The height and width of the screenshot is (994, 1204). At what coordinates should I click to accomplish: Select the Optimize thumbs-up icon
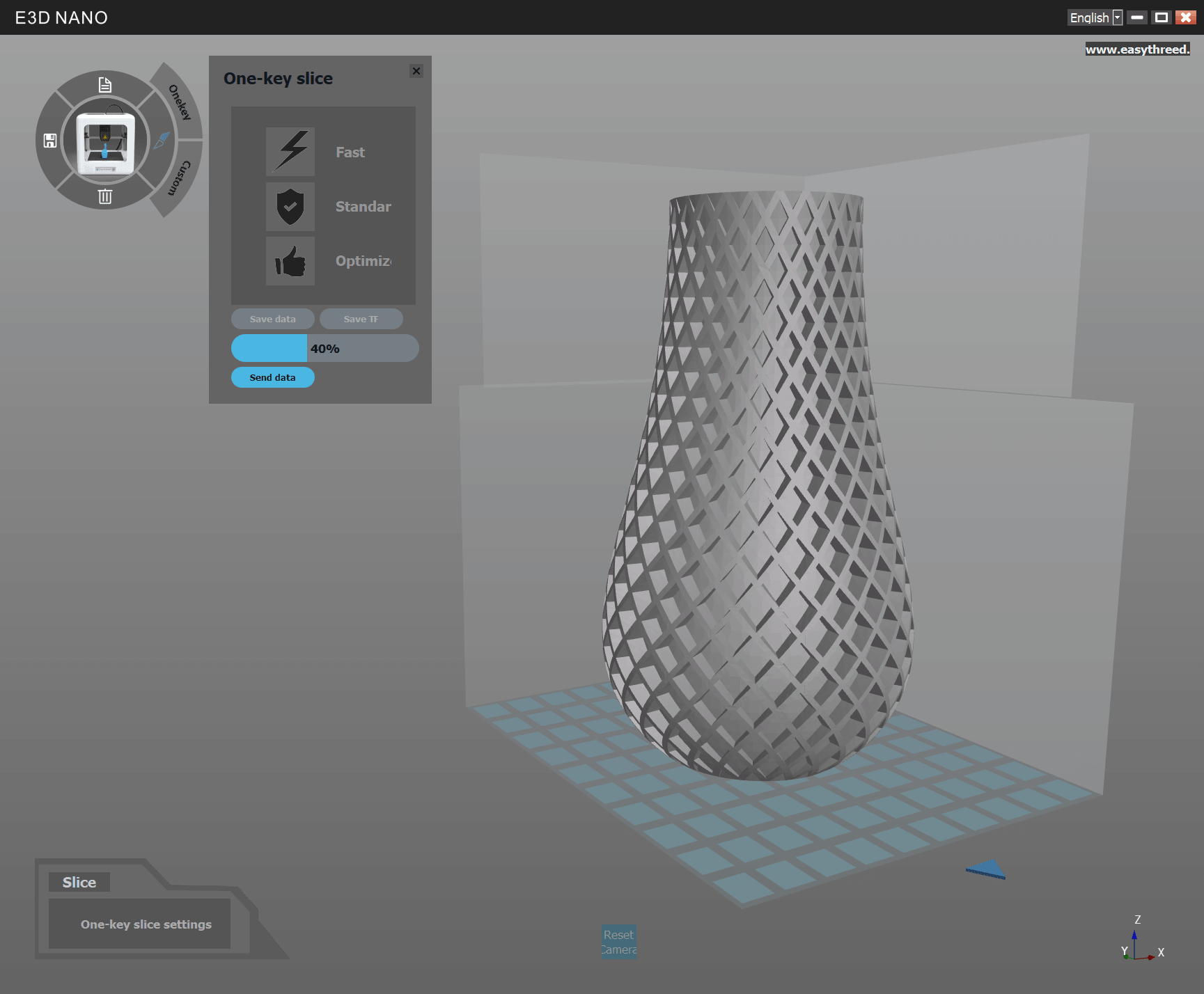[x=290, y=261]
